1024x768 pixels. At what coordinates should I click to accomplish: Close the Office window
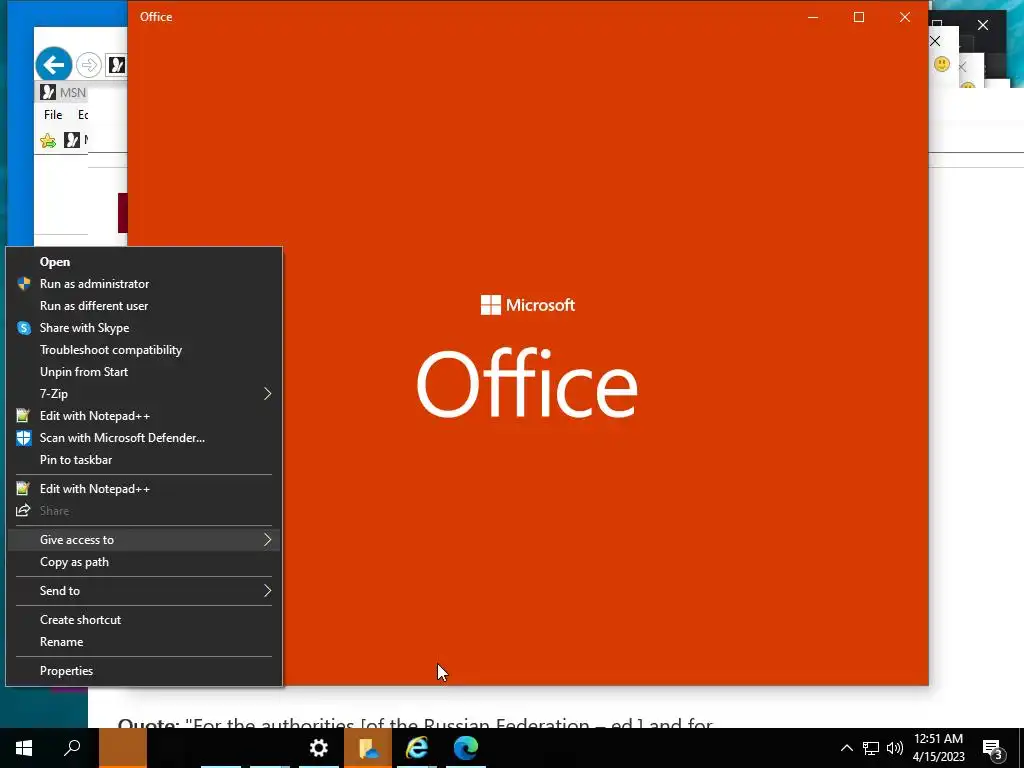pyautogui.click(x=904, y=17)
